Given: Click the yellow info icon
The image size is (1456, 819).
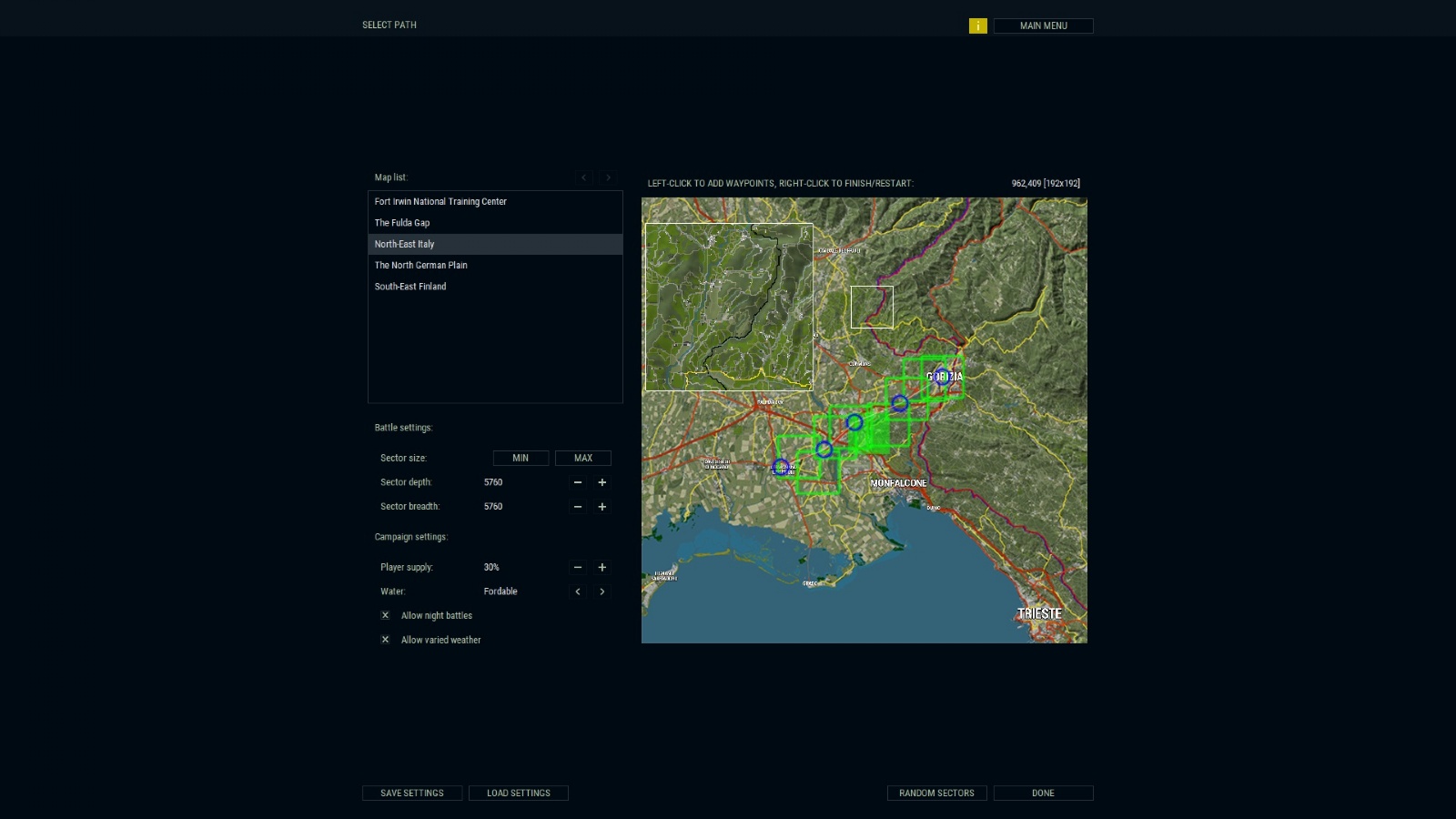Looking at the screenshot, I should point(977,26).
